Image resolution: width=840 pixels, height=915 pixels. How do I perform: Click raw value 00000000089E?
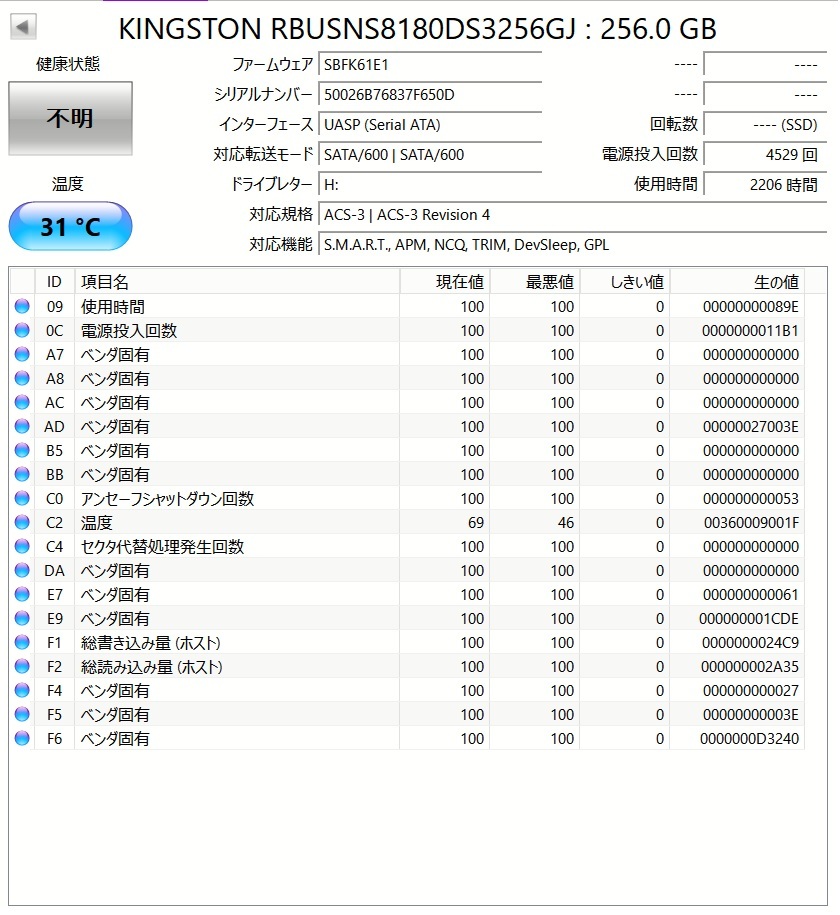[751, 306]
